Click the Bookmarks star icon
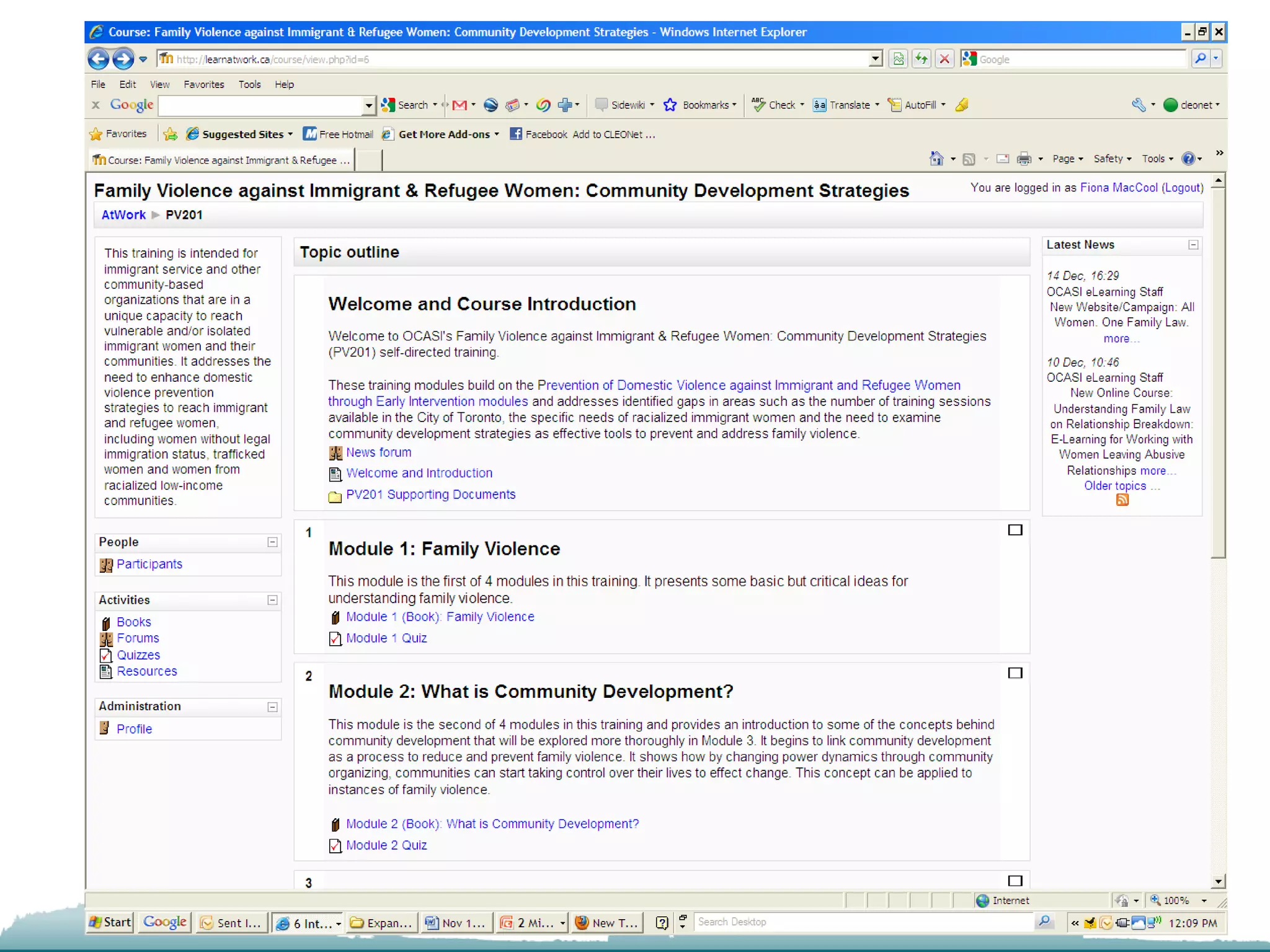Screen dimensions: 1270x952 [x=670, y=105]
